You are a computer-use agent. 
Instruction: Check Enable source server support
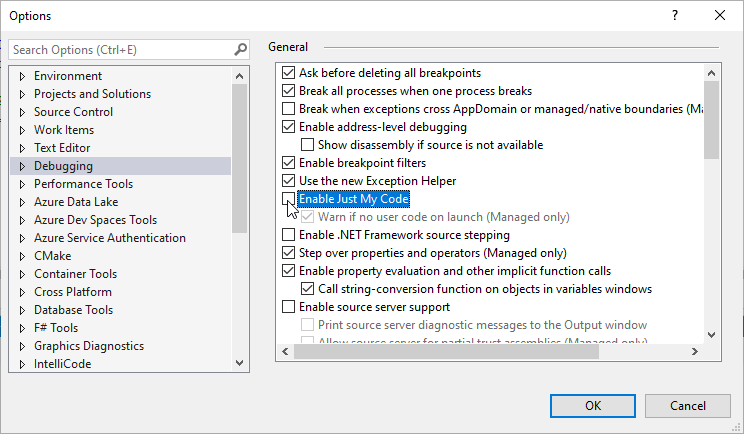(289, 307)
